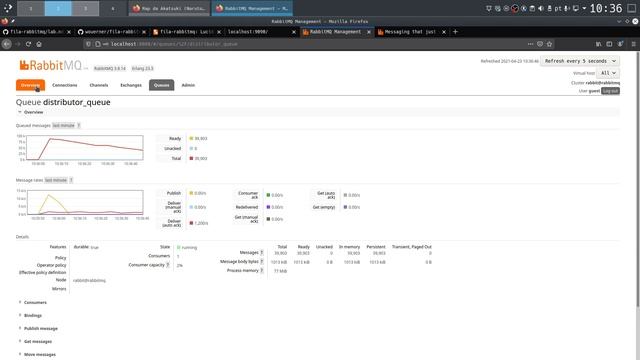Open the page actions three-dots menu
Screen dimensions: 640x360
530,44
